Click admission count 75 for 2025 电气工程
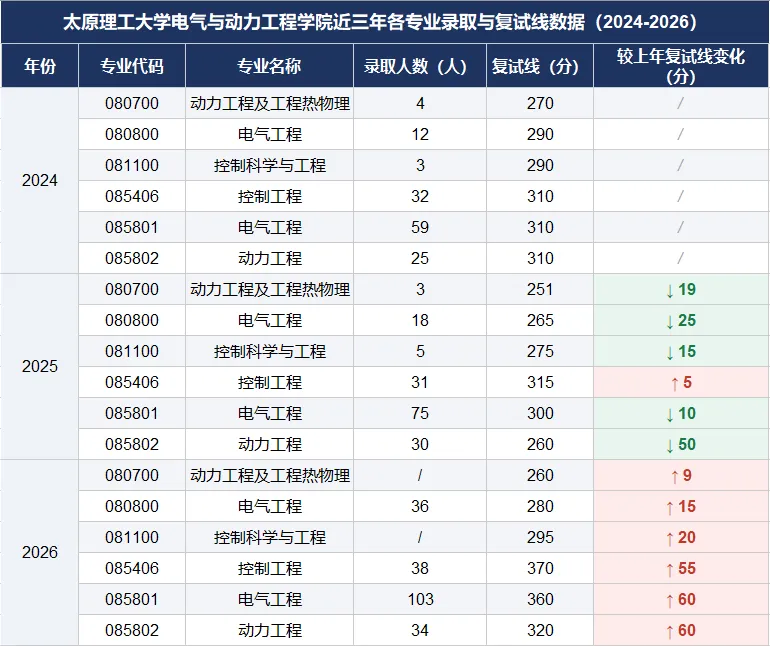The width and height of the screenshot is (770, 646). pos(420,413)
